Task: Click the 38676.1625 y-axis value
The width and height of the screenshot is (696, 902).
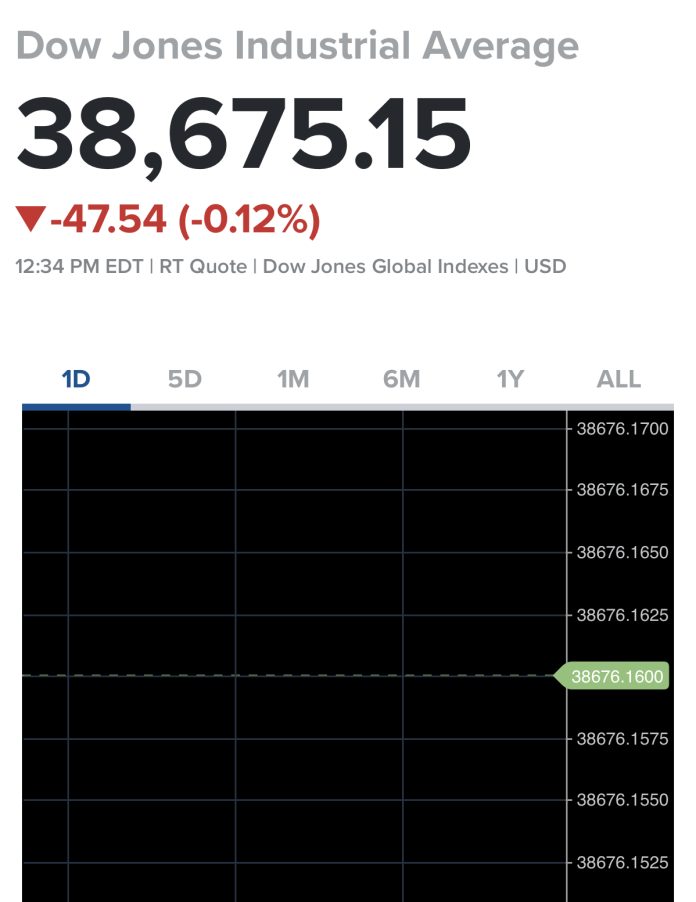Action: (x=622, y=615)
